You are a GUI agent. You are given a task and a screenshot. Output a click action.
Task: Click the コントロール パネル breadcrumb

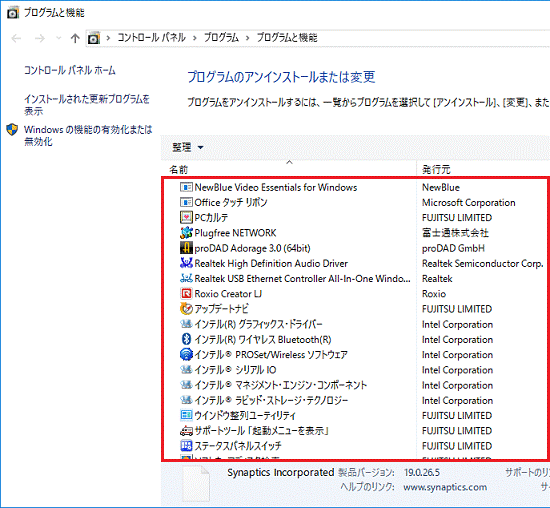152,38
